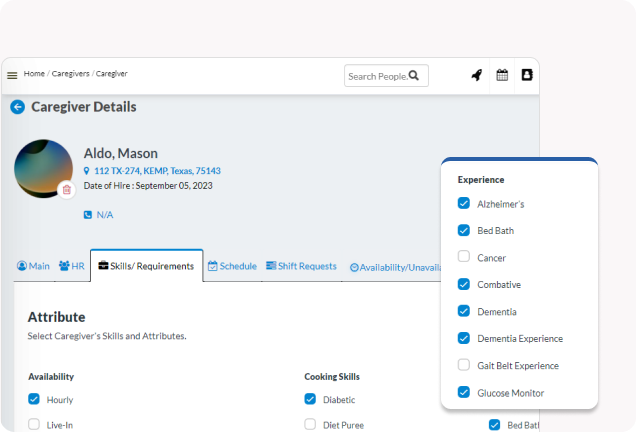Click the blue back arrow icon
The height and width of the screenshot is (432, 636).
click(17, 107)
